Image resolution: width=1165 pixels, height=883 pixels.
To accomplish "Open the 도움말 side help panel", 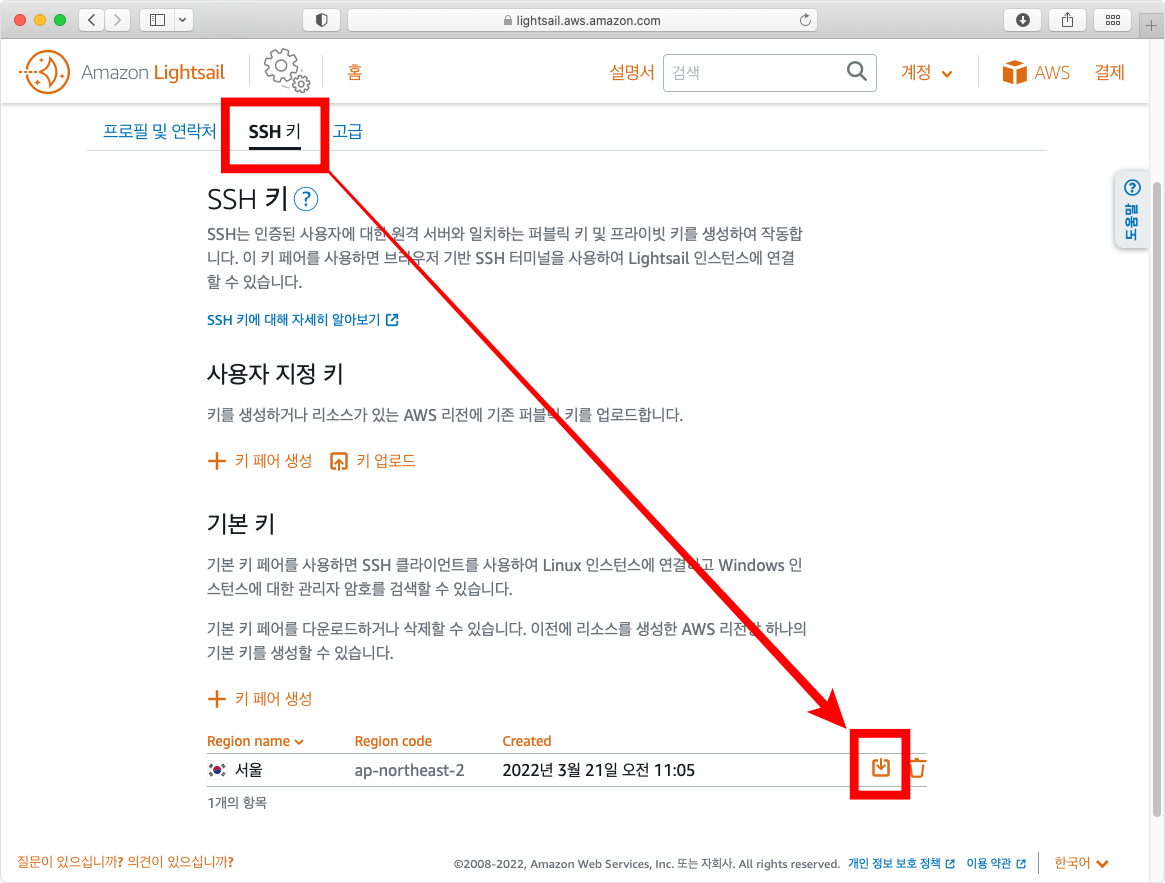I will coord(1132,209).
